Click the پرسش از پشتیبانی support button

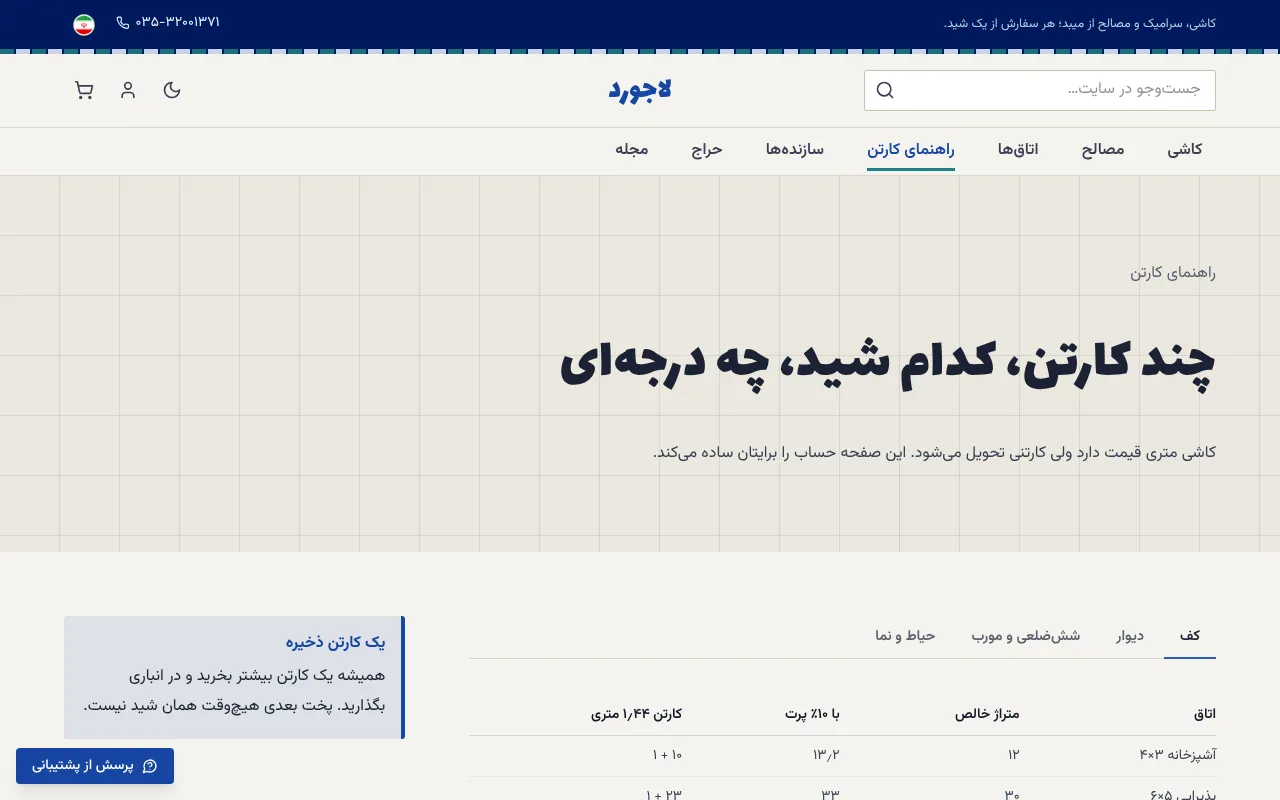point(95,766)
